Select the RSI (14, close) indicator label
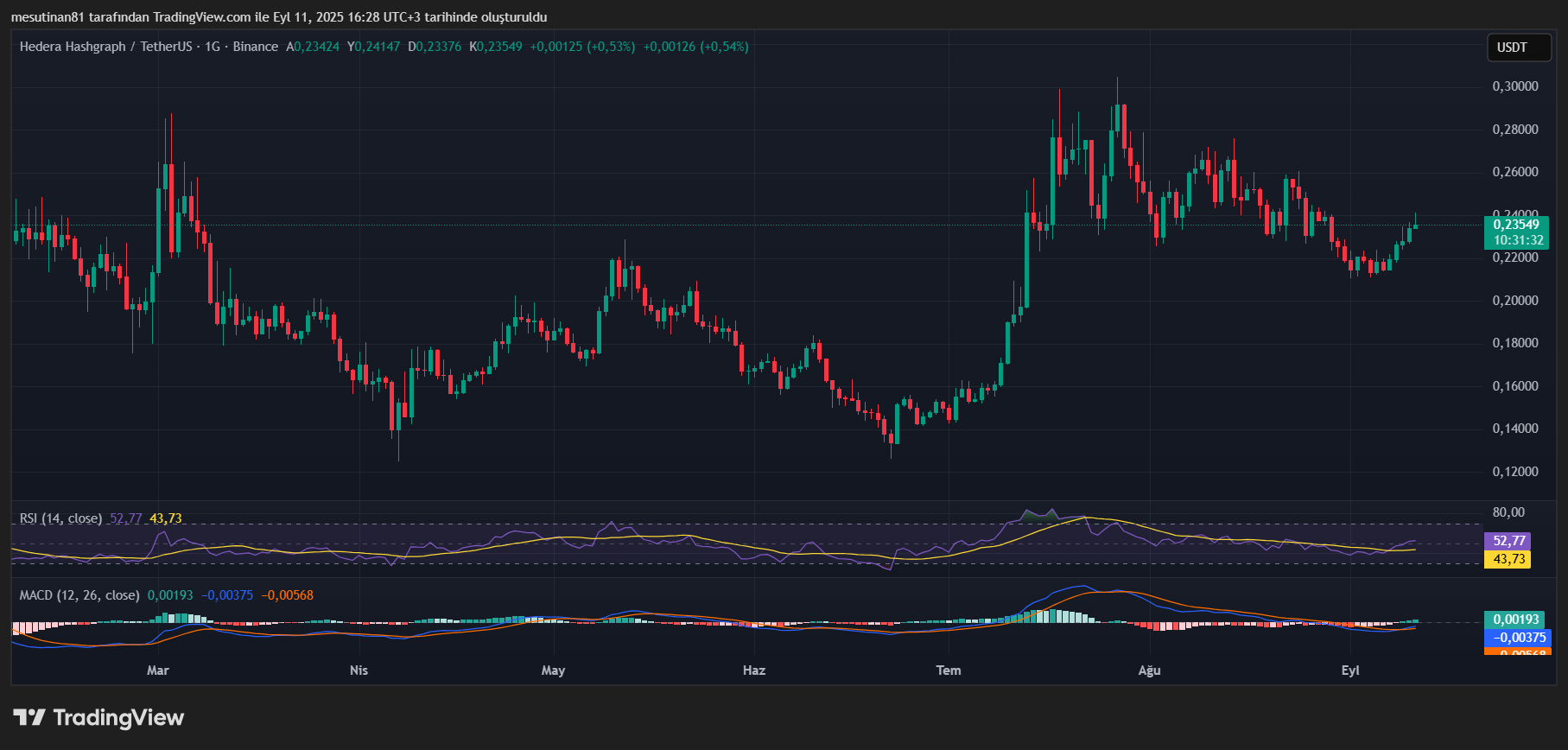This screenshot has height=750, width=1568. [x=60, y=518]
